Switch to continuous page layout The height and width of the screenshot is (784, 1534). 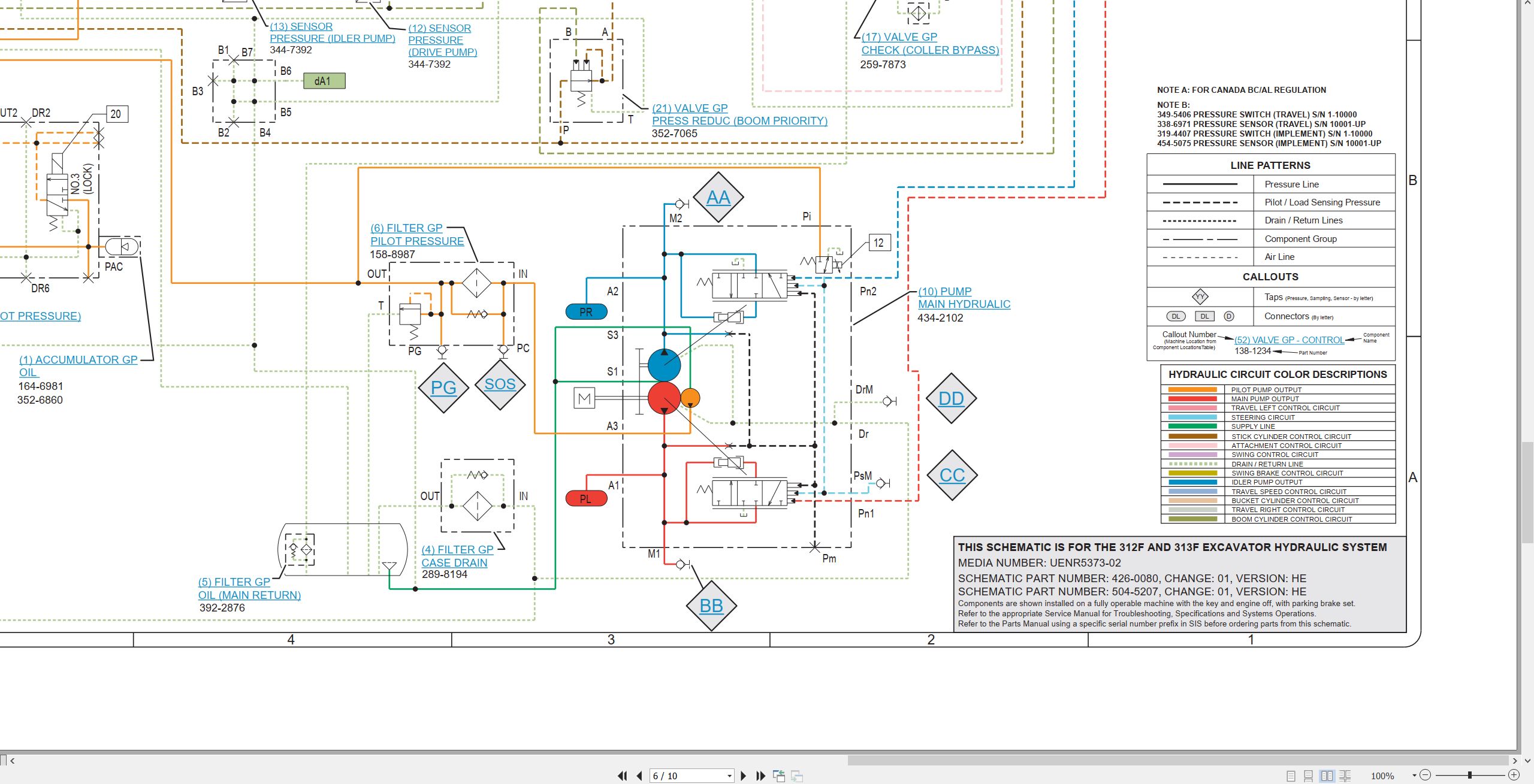1309,776
